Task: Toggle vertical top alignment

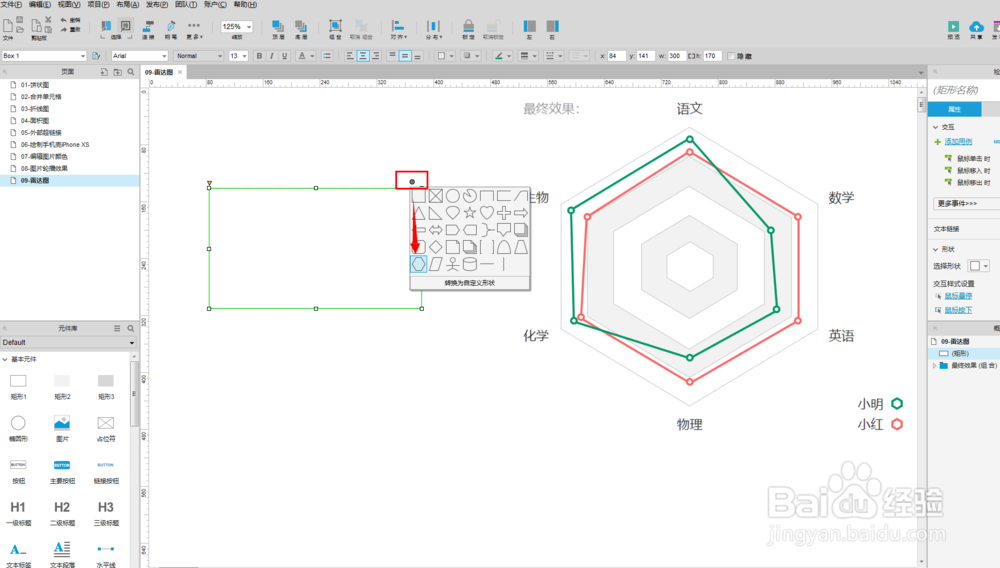Action: pyautogui.click(x=392, y=56)
